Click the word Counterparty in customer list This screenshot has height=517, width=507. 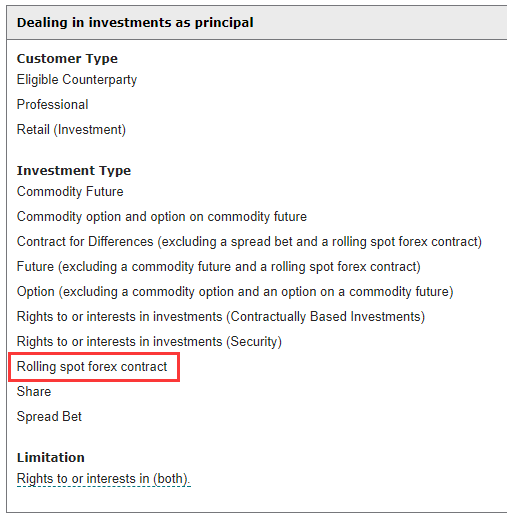point(100,80)
